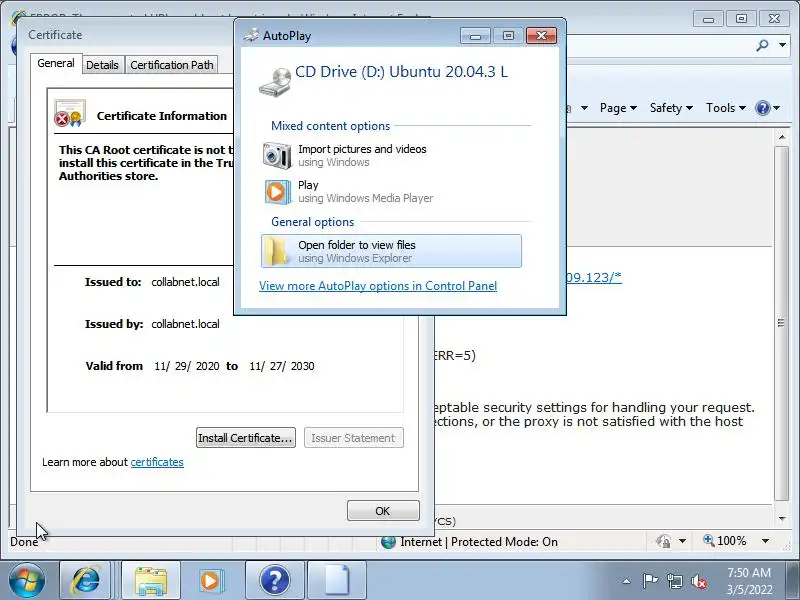
Task: Click the CD drive icon in AutoPlay
Action: click(x=275, y=82)
